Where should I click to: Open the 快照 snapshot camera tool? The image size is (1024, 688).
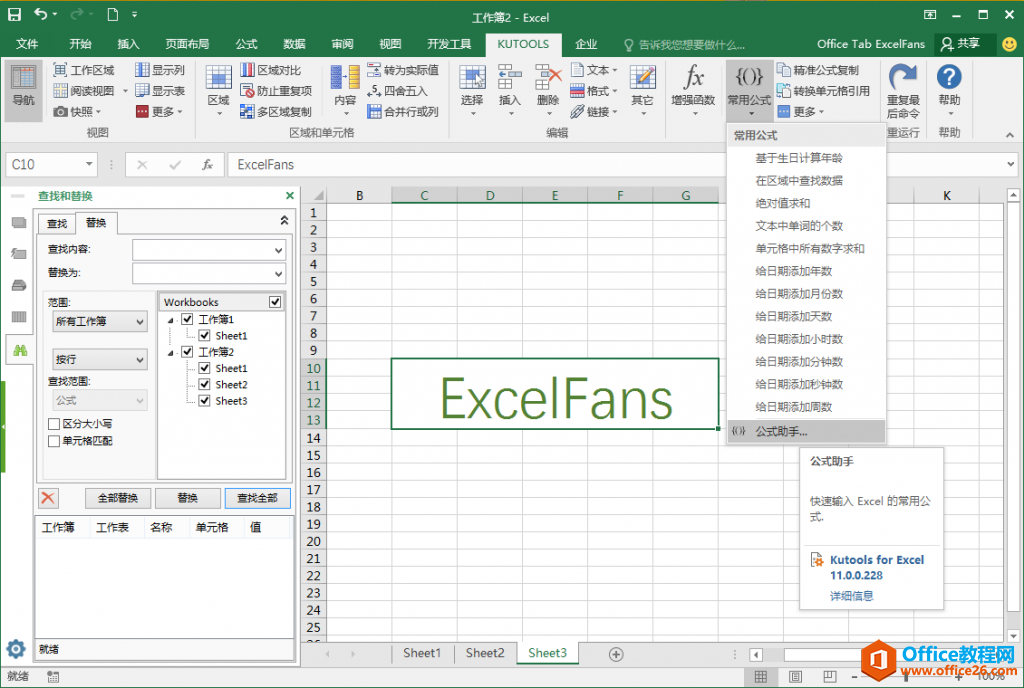tap(60, 112)
